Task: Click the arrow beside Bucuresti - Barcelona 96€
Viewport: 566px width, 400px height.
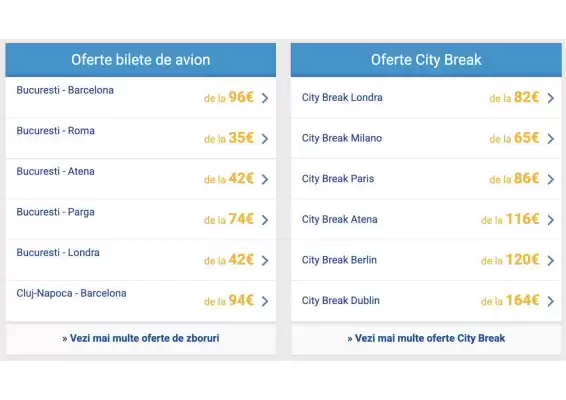Action: (265, 98)
